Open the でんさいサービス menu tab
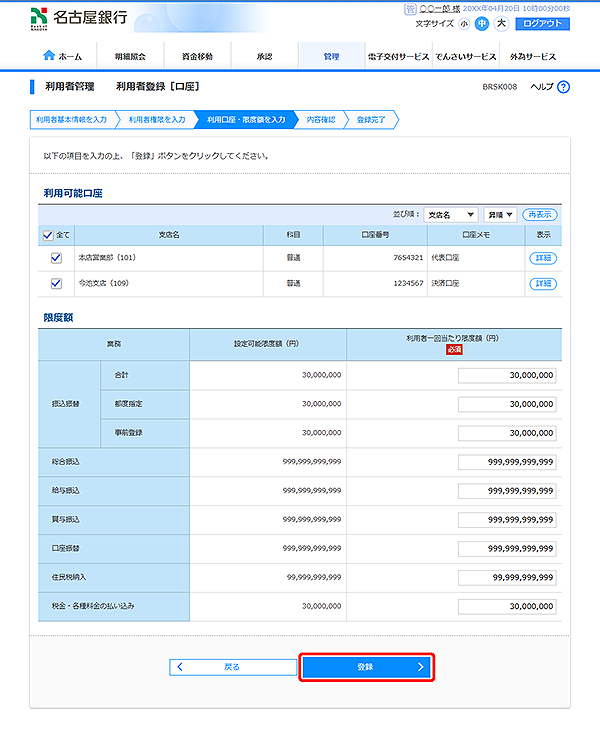 click(x=464, y=57)
